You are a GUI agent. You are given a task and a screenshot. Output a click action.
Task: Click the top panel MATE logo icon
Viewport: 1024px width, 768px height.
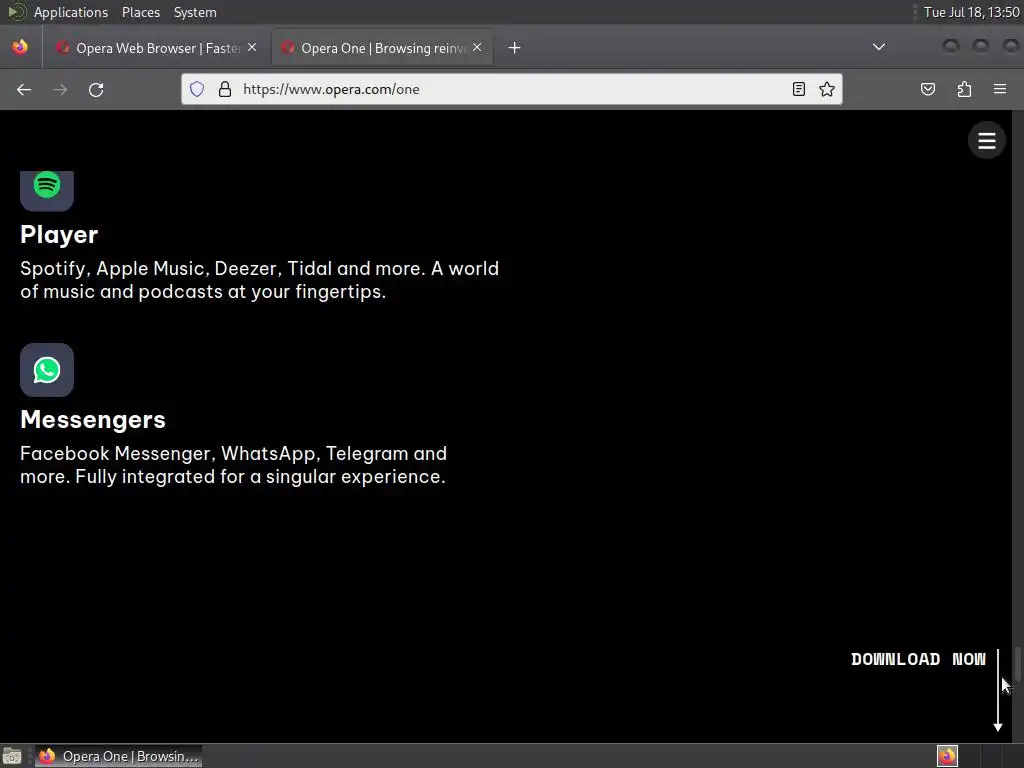point(16,12)
